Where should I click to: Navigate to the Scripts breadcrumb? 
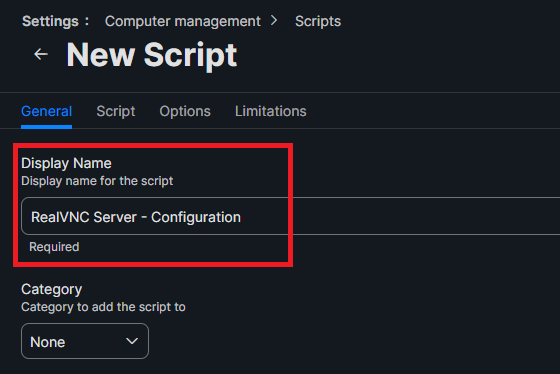point(318,21)
